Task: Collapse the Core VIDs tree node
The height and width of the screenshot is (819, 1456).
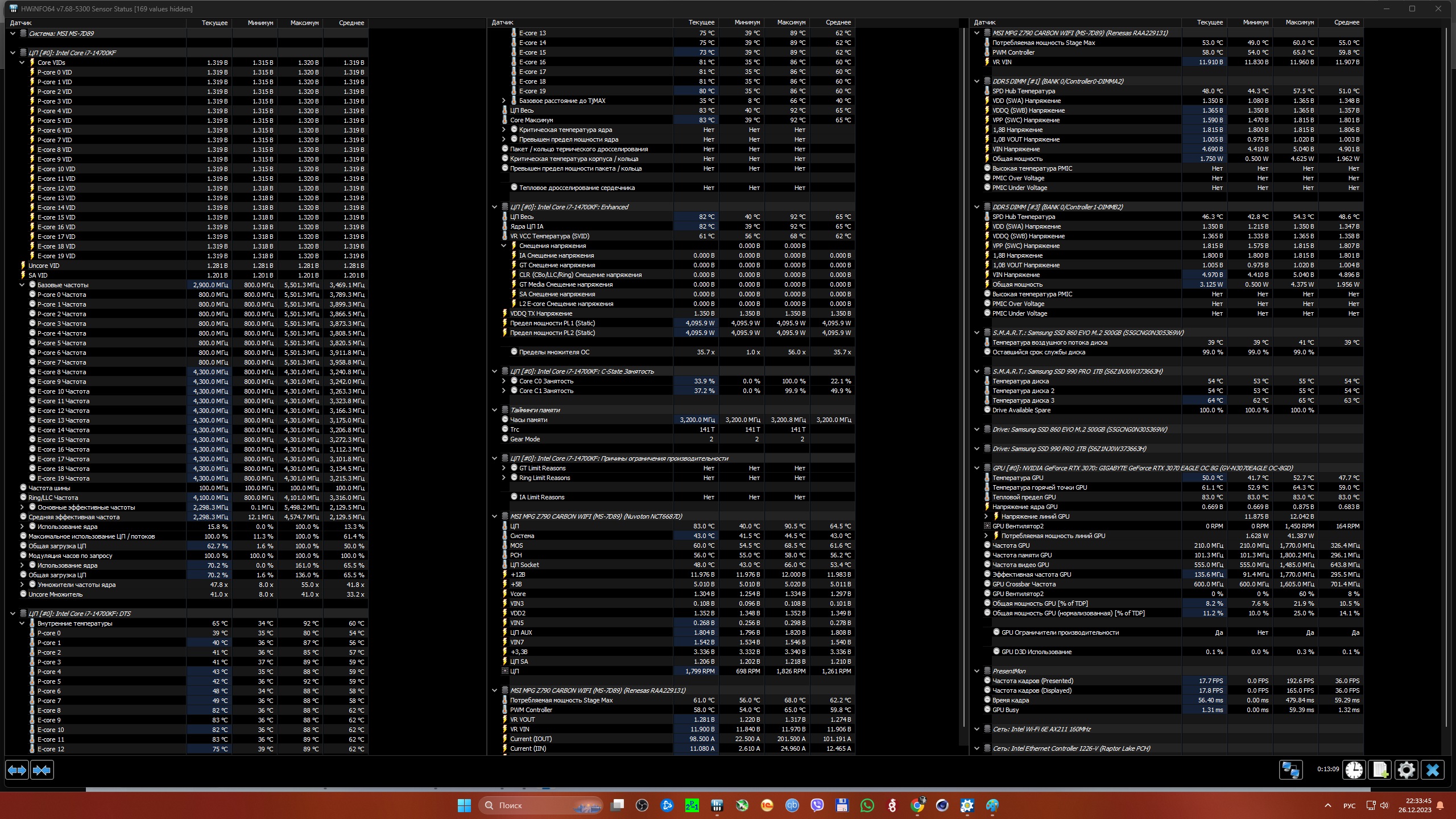Action: tap(22, 63)
